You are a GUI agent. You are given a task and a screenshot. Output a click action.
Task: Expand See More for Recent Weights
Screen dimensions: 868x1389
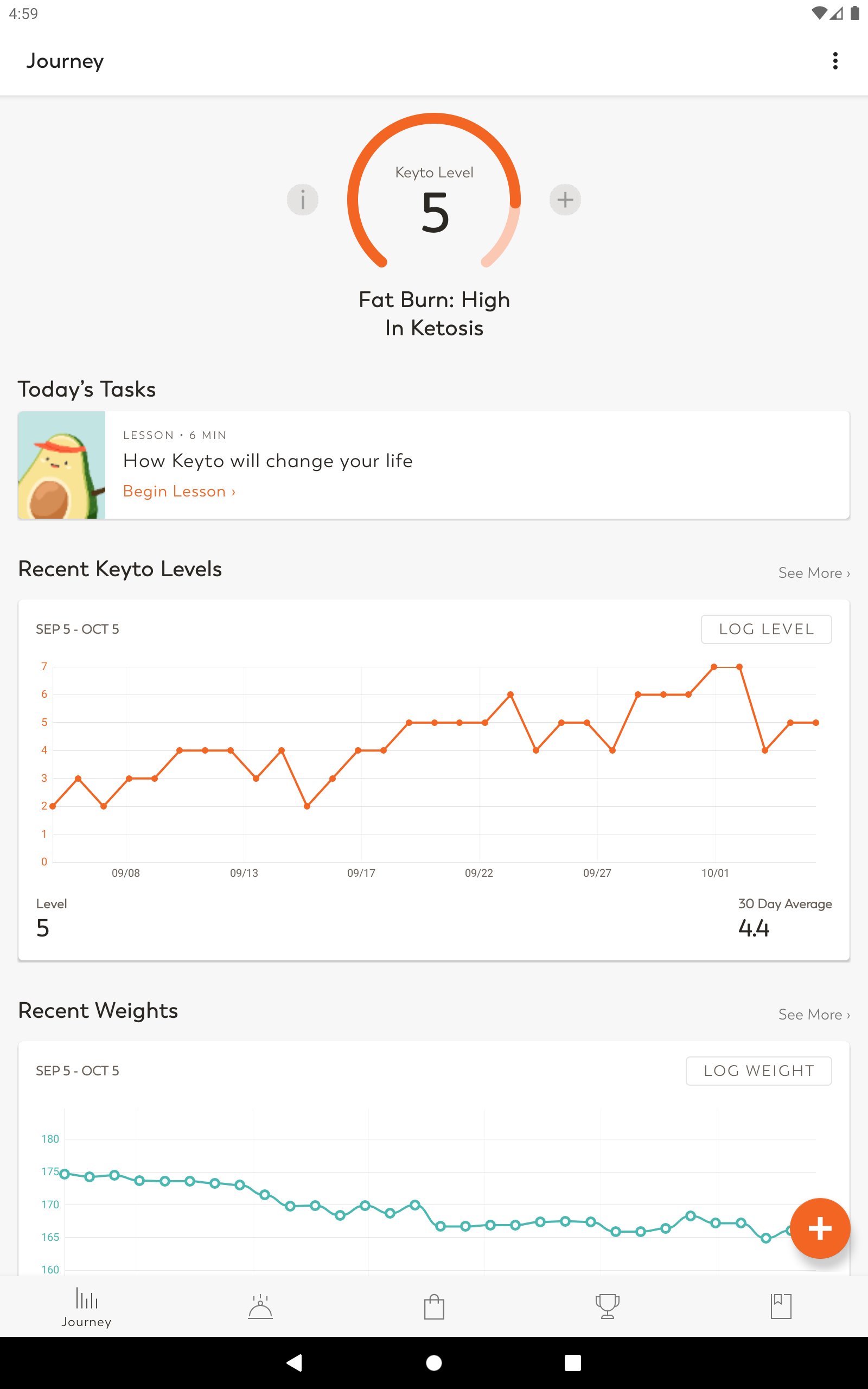[813, 1015]
